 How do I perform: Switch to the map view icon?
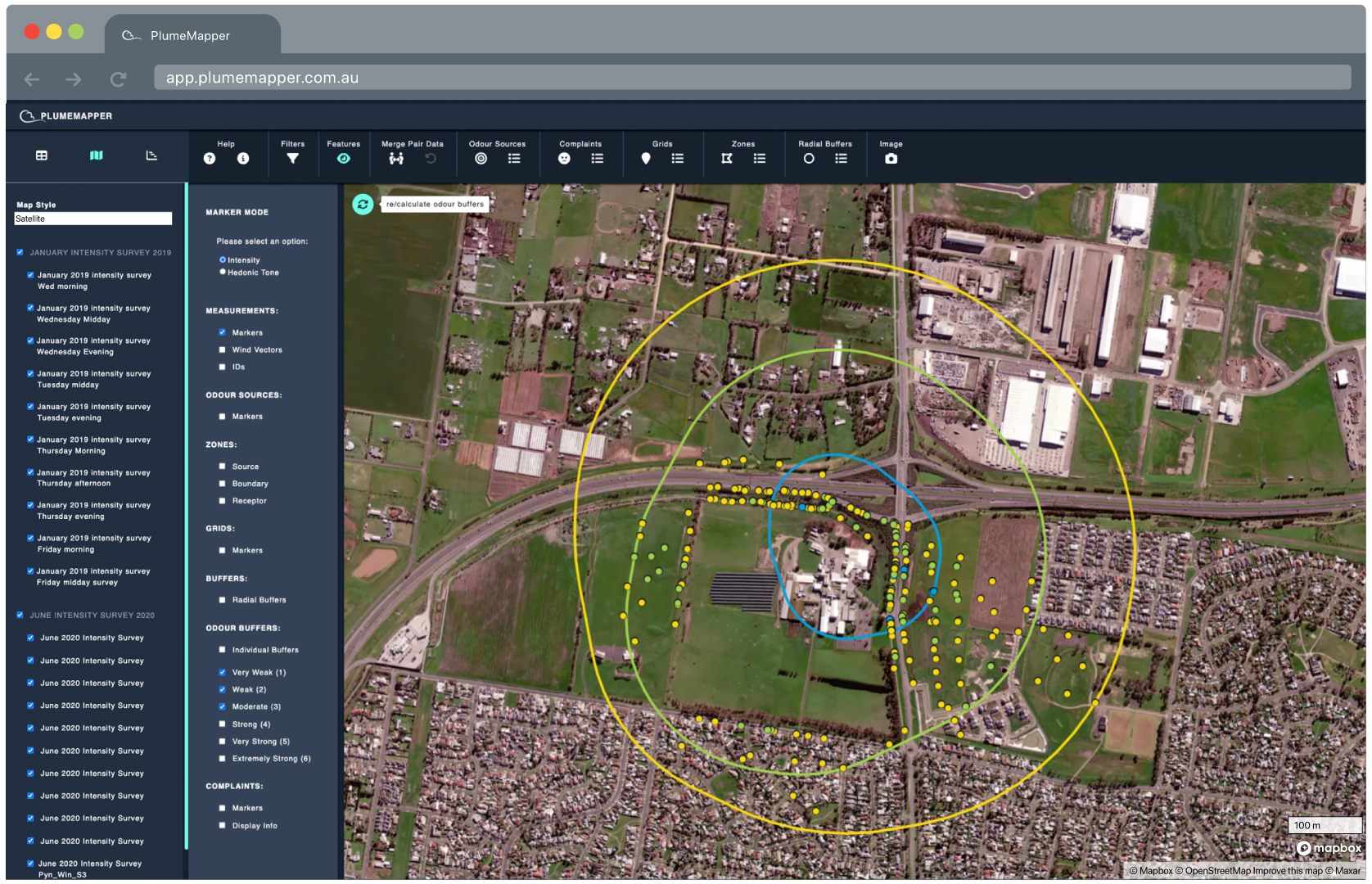[97, 156]
